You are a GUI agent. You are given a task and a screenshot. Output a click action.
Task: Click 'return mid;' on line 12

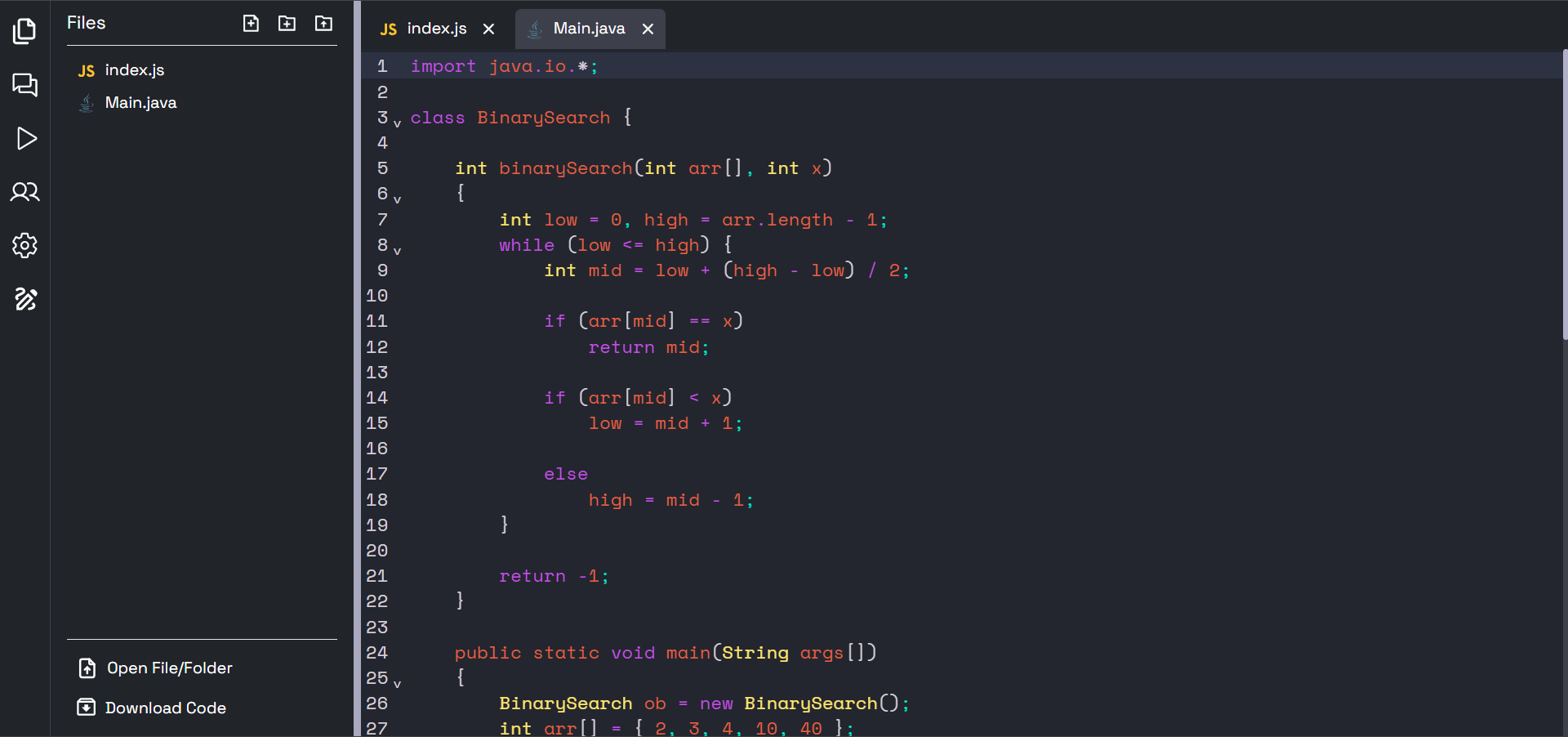649,347
